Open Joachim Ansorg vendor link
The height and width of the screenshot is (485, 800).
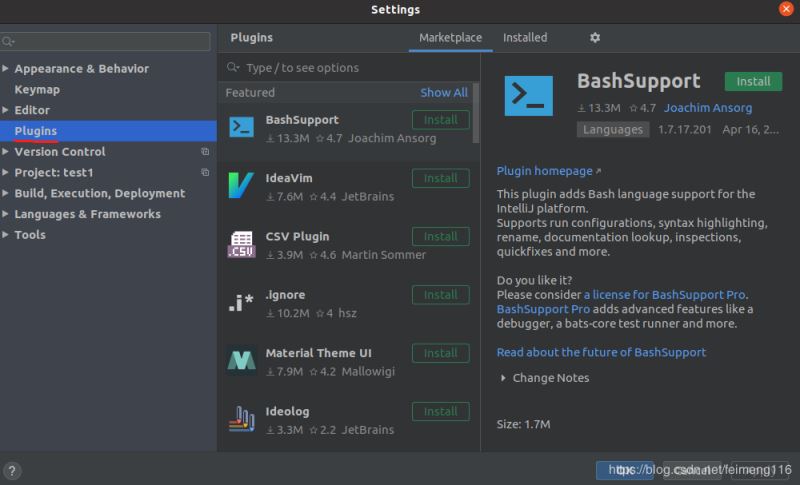click(708, 108)
